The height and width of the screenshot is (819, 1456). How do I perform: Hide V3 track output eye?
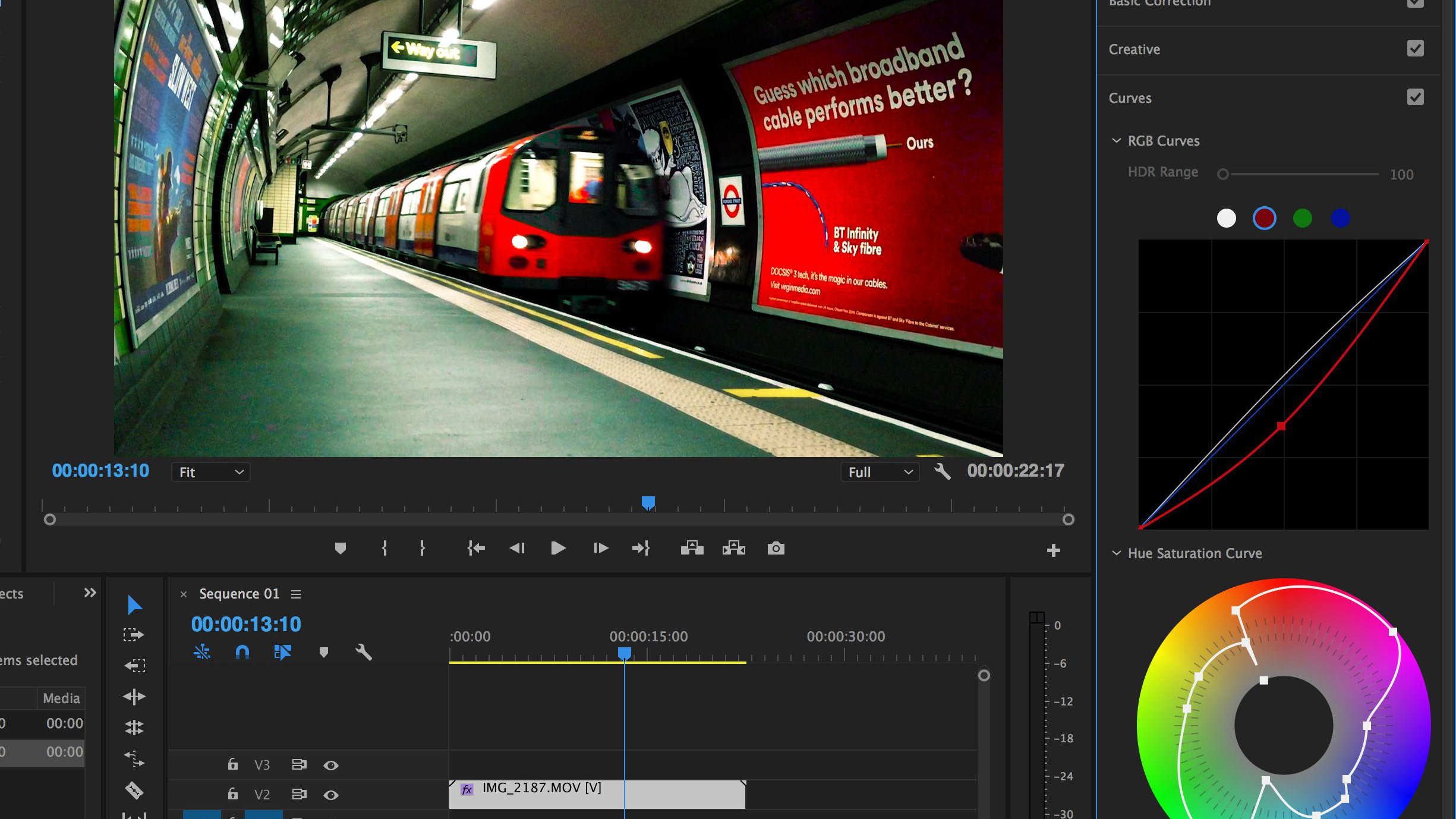331,766
